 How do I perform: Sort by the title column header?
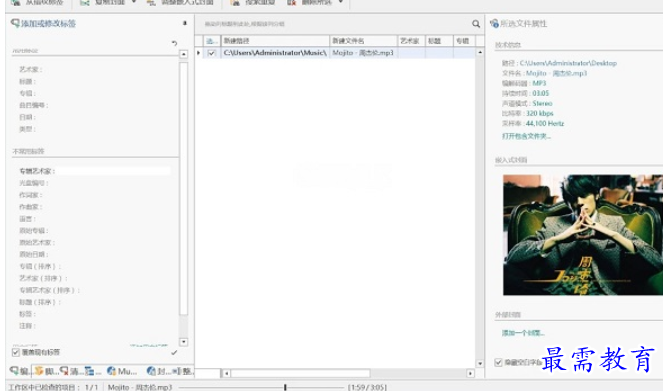click(439, 41)
